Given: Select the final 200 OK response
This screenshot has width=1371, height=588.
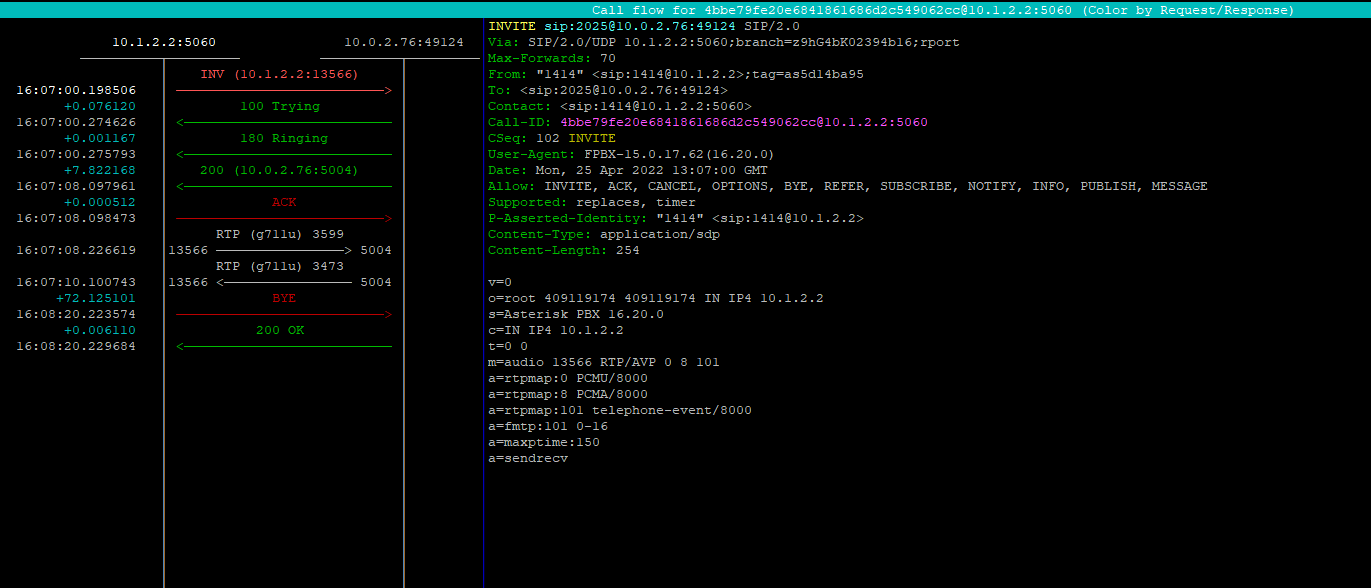Looking at the screenshot, I should 279,330.
